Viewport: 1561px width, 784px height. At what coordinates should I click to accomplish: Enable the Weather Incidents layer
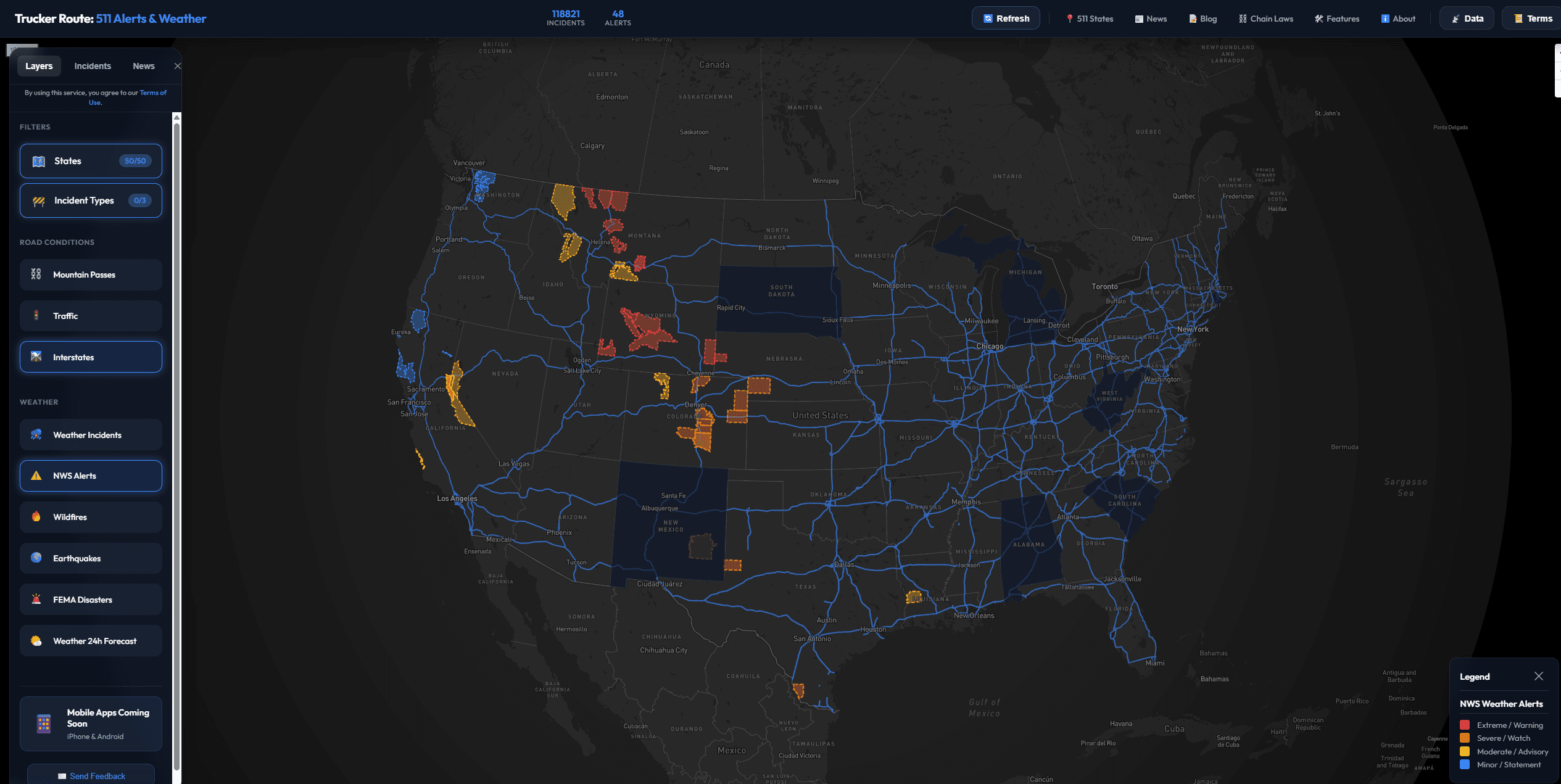click(90, 435)
